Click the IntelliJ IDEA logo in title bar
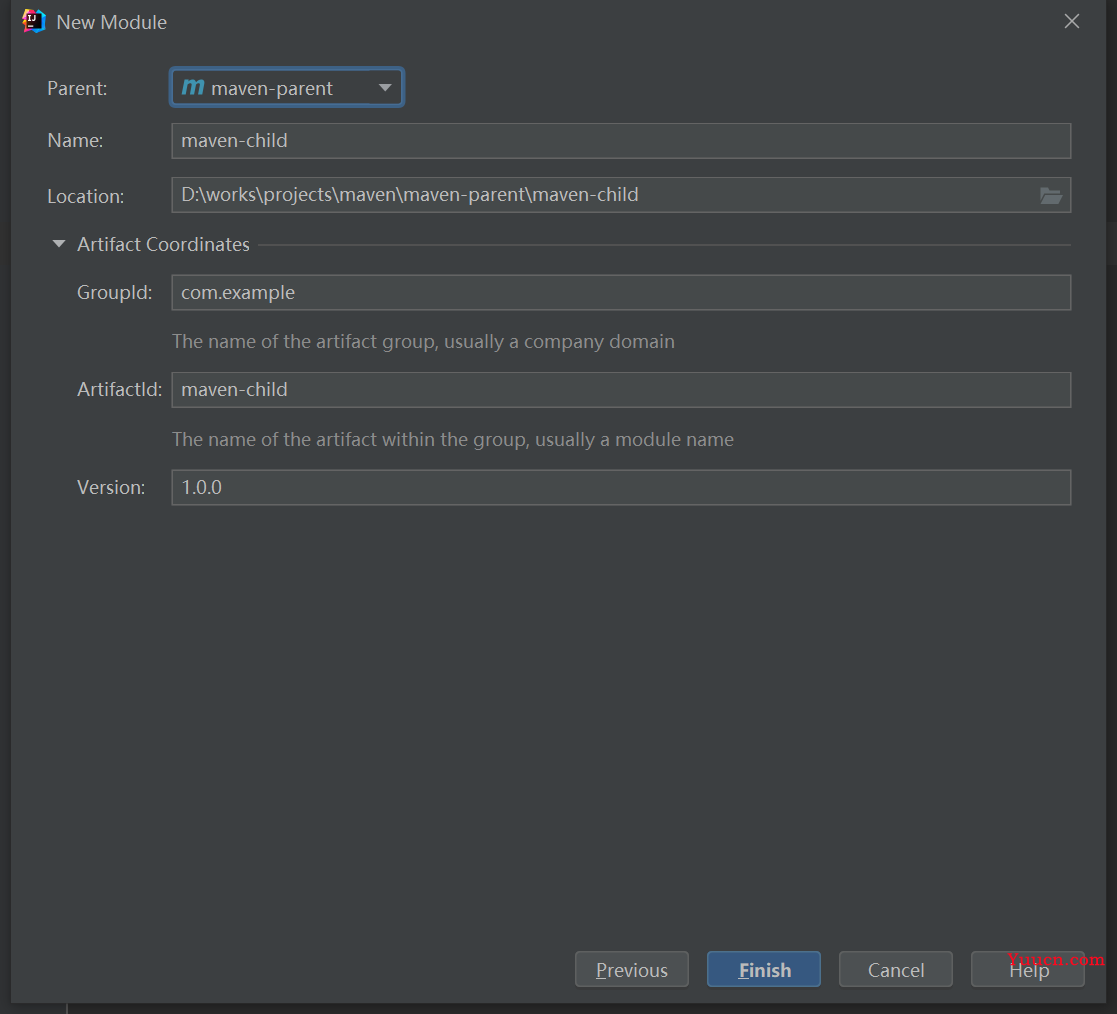Image resolution: width=1117 pixels, height=1014 pixels. coord(34,21)
